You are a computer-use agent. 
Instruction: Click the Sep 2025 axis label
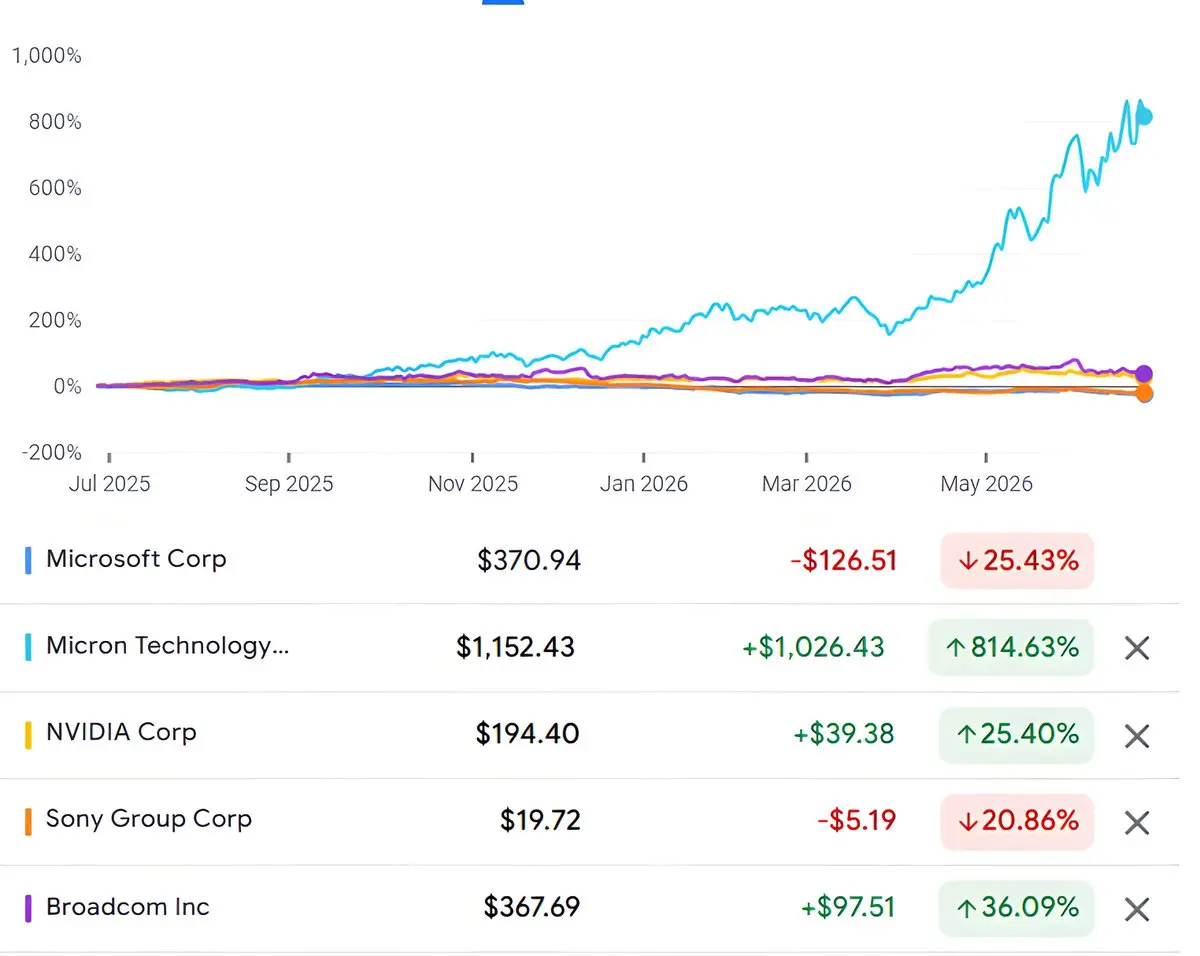point(289,485)
